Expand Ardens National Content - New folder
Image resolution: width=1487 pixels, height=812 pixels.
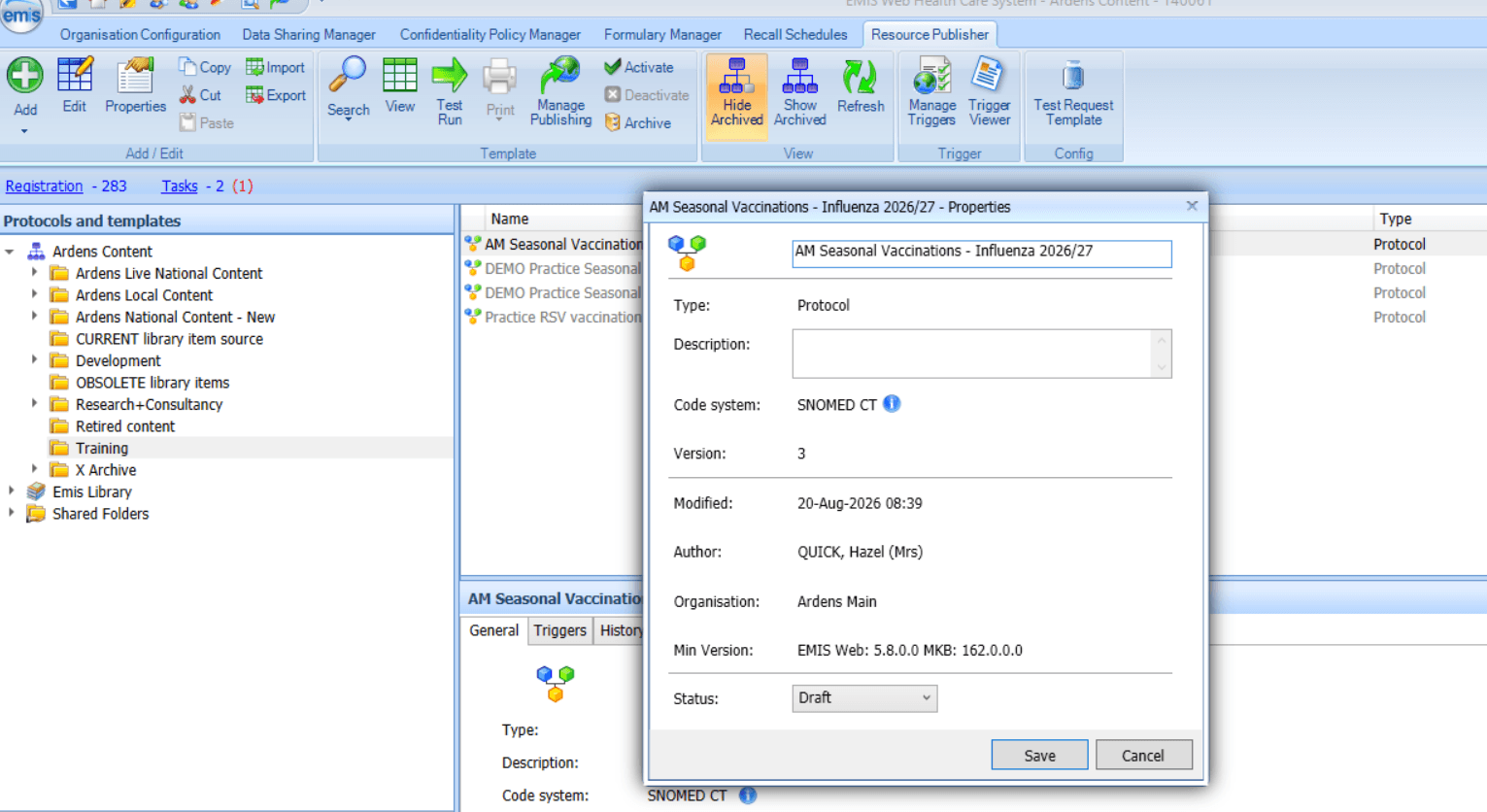[x=34, y=317]
